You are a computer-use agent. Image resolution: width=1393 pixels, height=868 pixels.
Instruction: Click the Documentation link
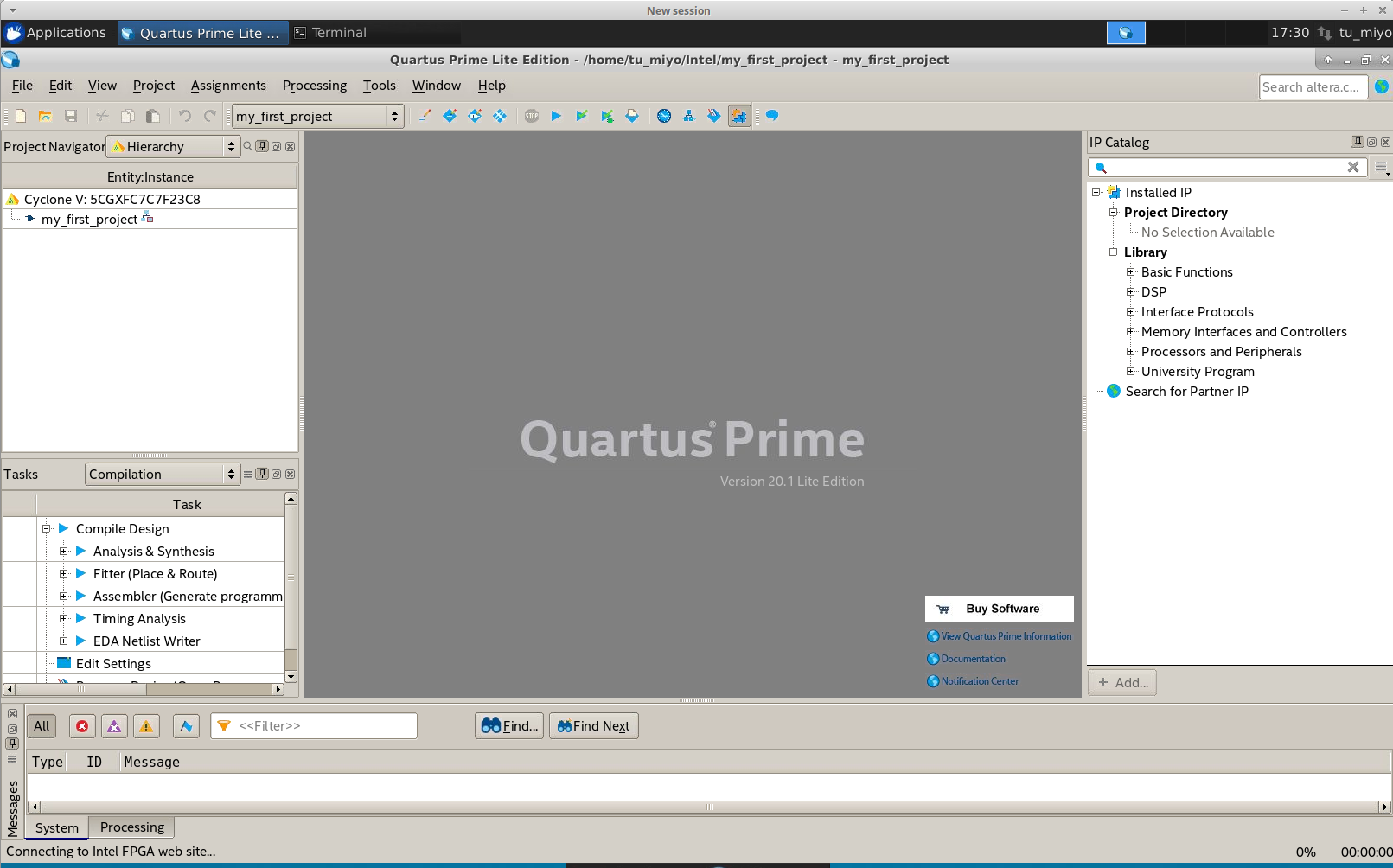coord(973,659)
